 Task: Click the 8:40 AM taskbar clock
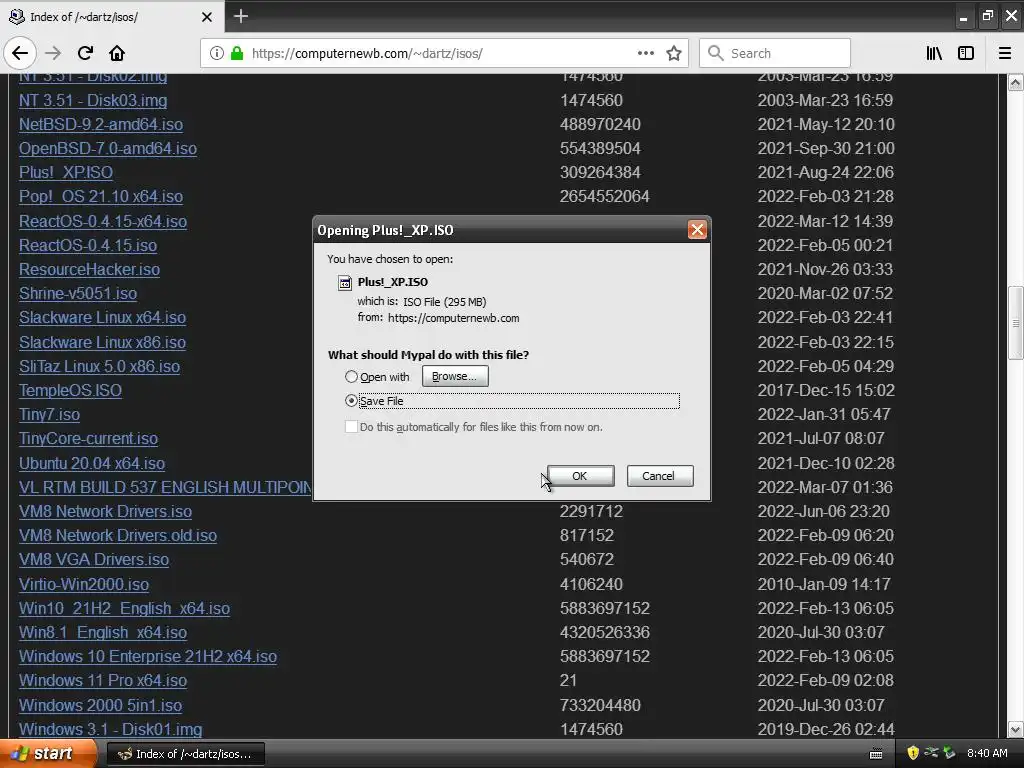point(987,754)
